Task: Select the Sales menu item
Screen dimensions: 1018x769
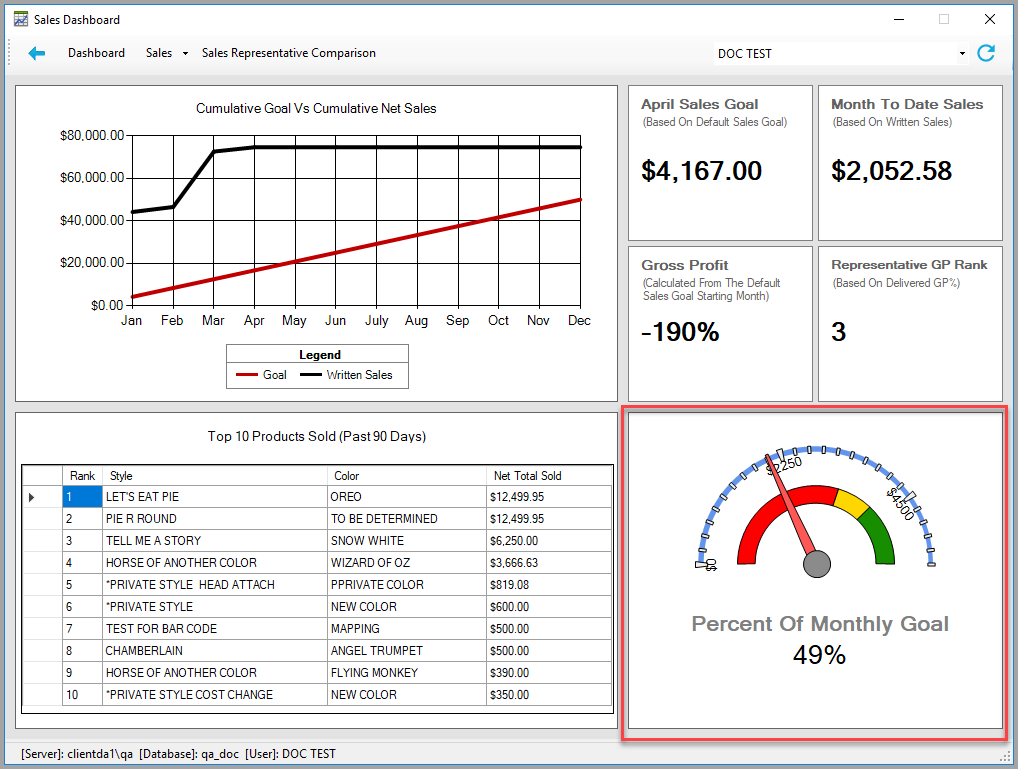Action: 158,53
